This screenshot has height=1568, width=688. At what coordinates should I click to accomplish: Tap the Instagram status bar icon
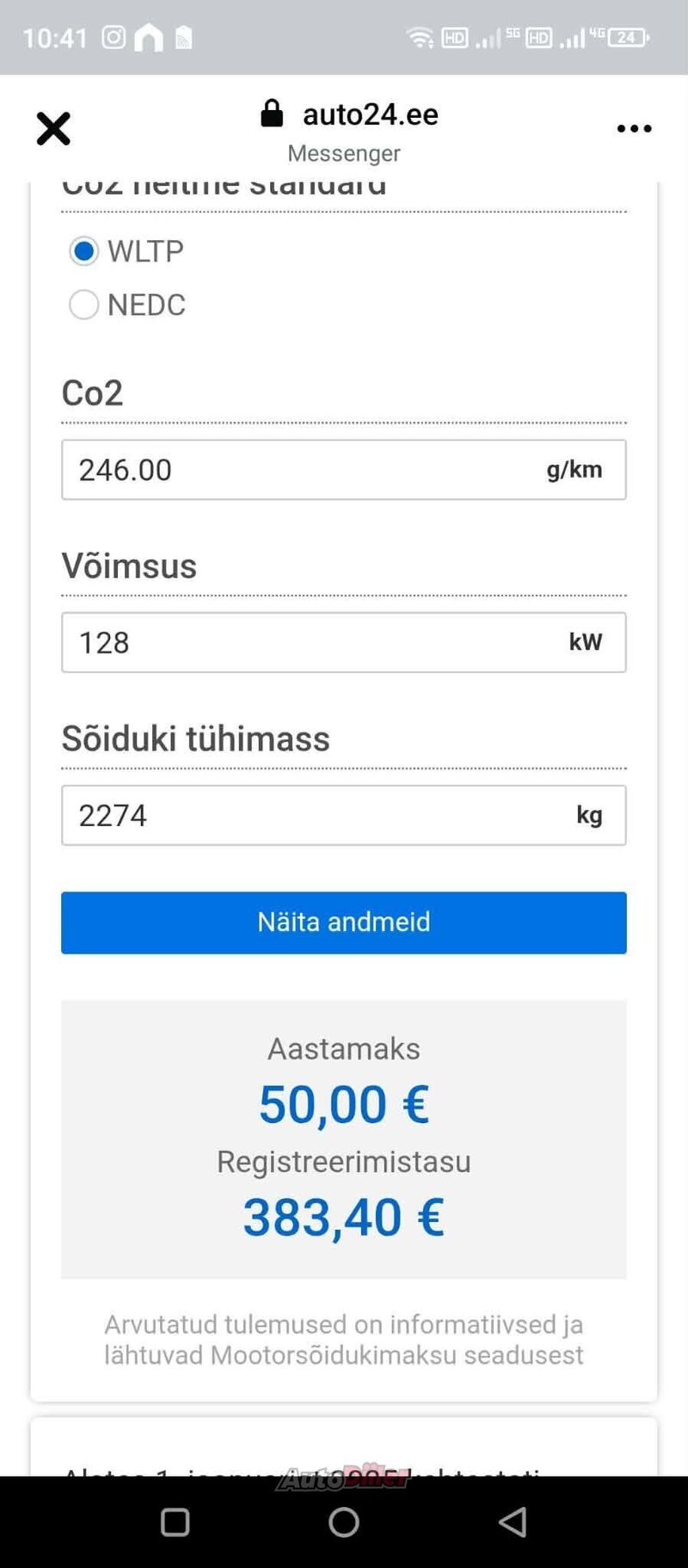point(114,37)
